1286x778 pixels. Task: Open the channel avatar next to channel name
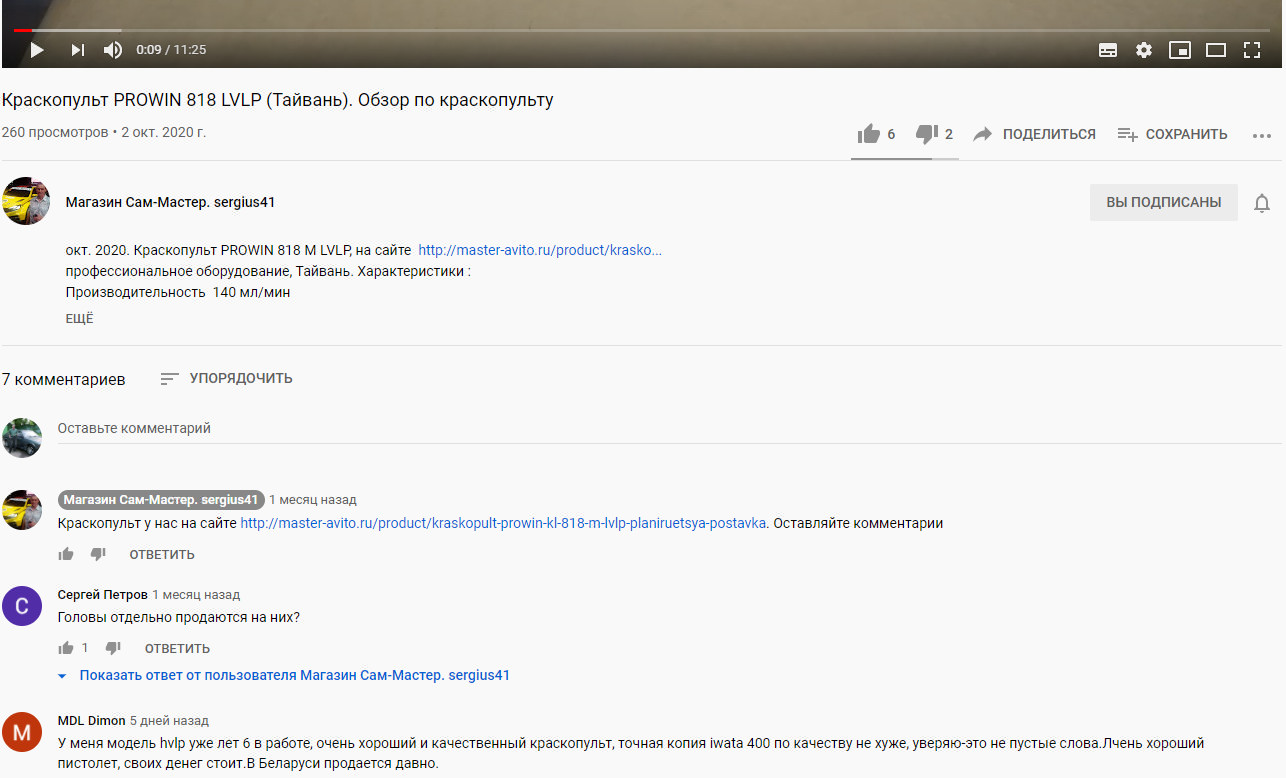(26, 202)
